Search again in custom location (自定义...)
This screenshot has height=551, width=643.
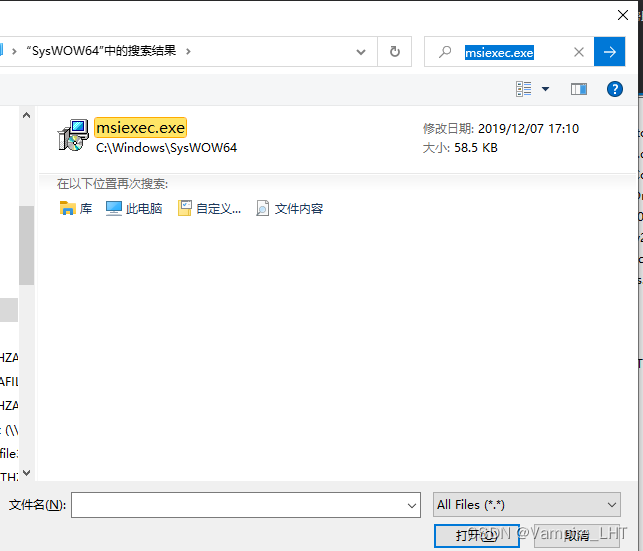(x=210, y=209)
